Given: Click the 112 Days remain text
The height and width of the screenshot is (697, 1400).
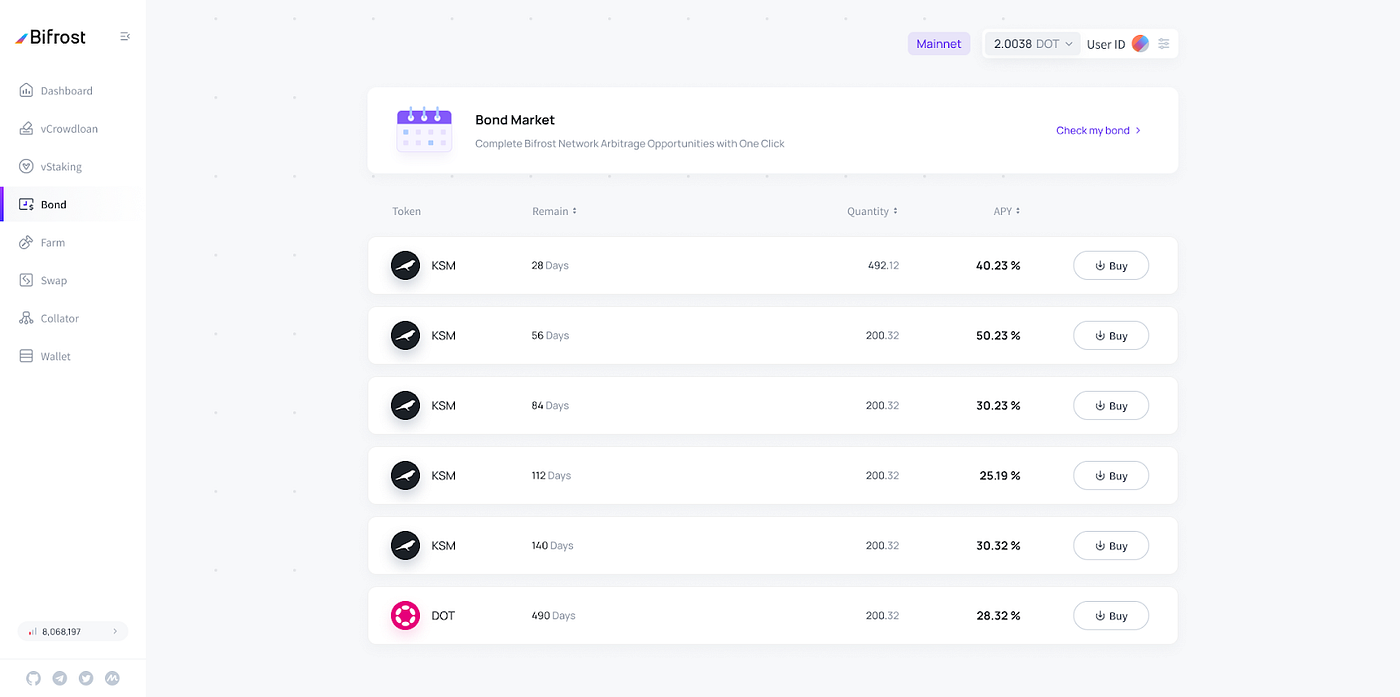Looking at the screenshot, I should pyautogui.click(x=551, y=476).
